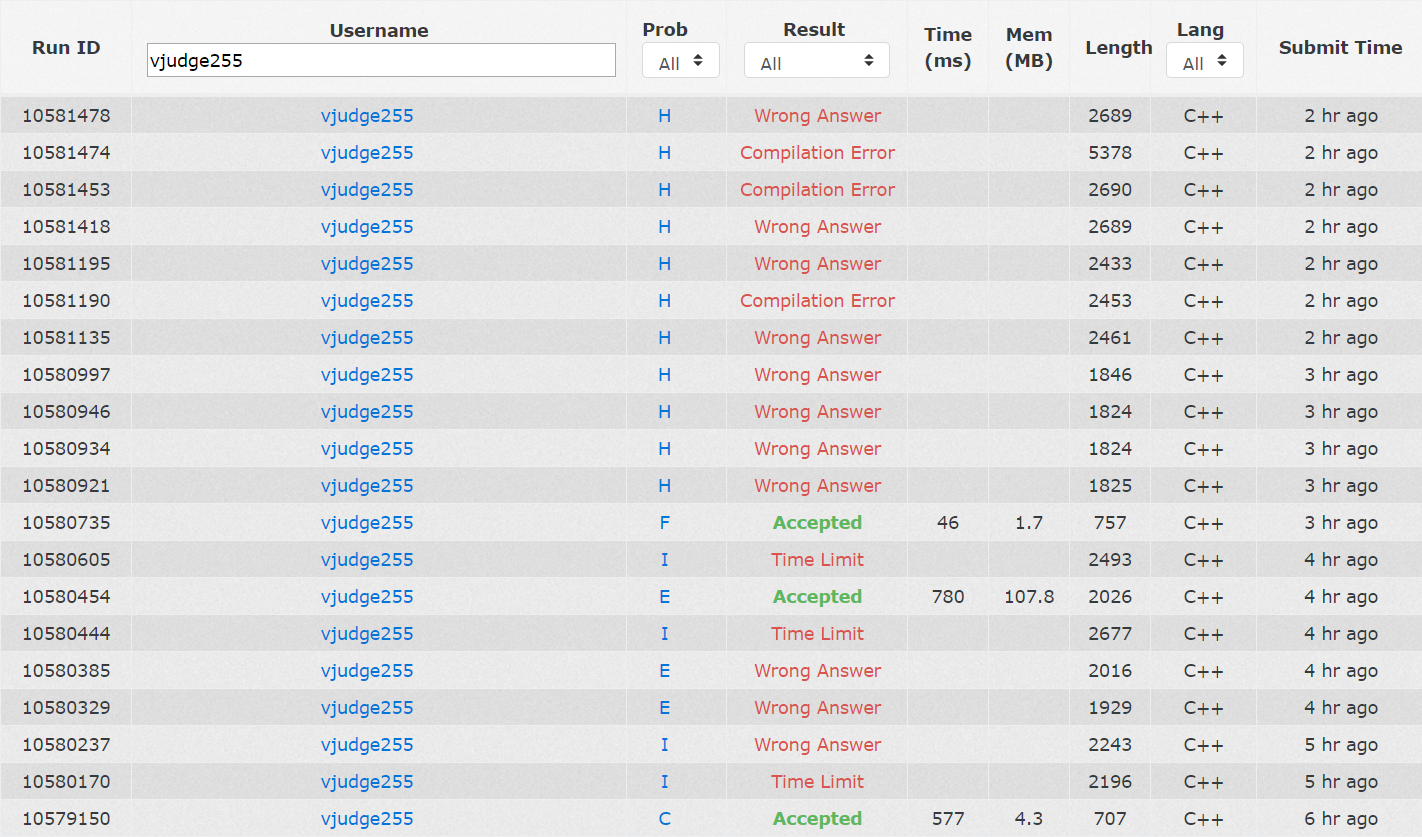Open vjudge255 profile for run 10581478
The width and height of the screenshot is (1422, 837).
(367, 116)
